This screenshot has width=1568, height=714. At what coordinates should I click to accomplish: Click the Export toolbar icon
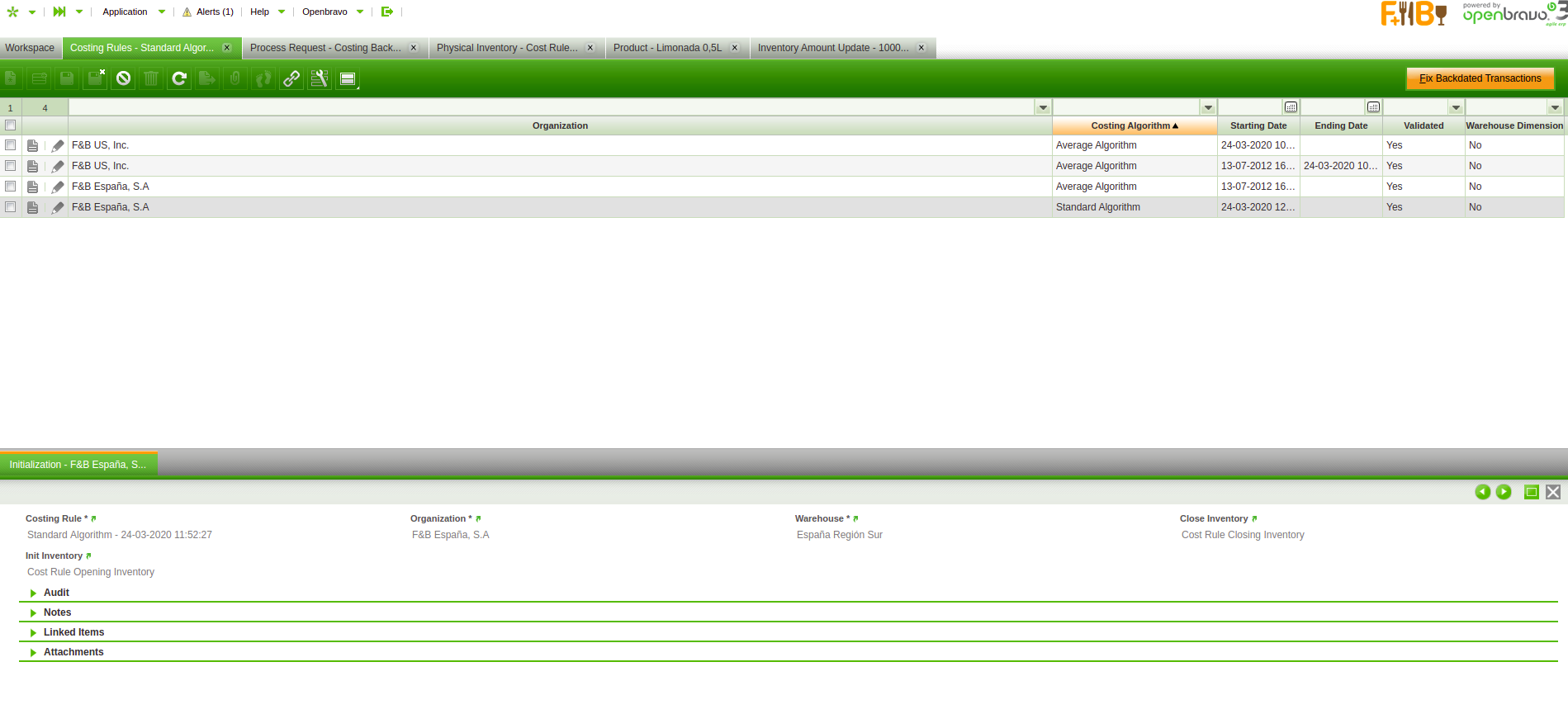[207, 78]
